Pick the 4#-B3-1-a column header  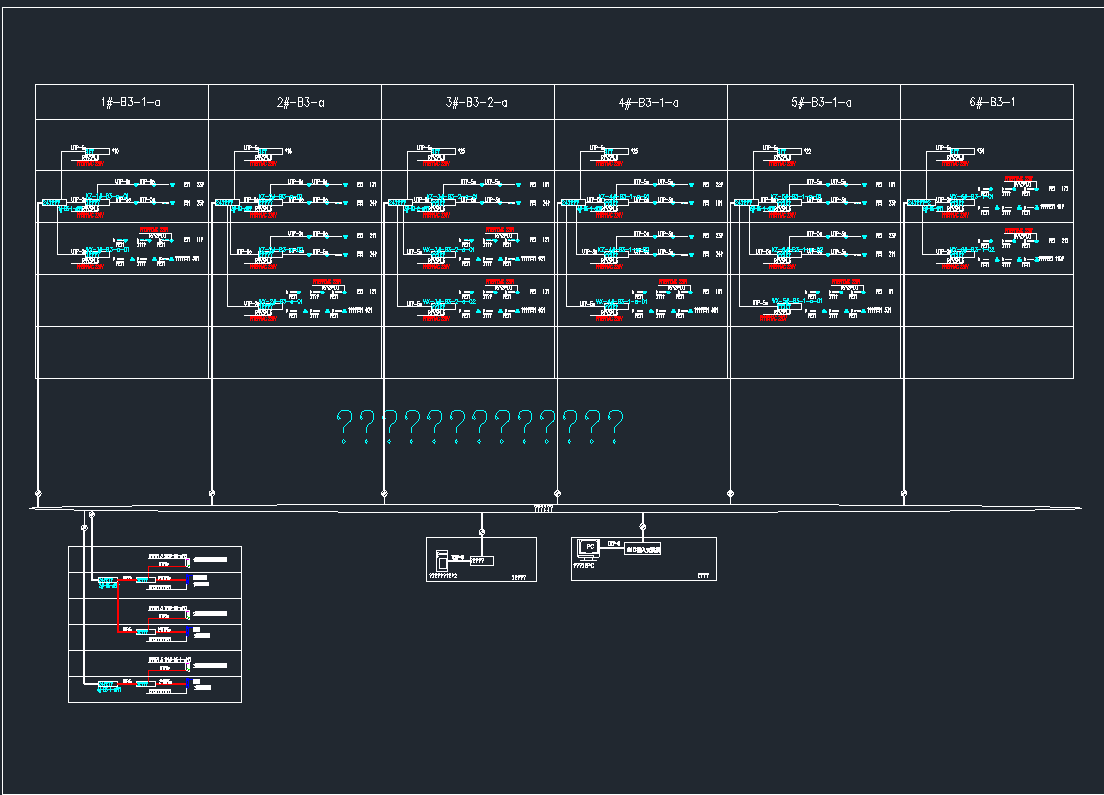[648, 103]
